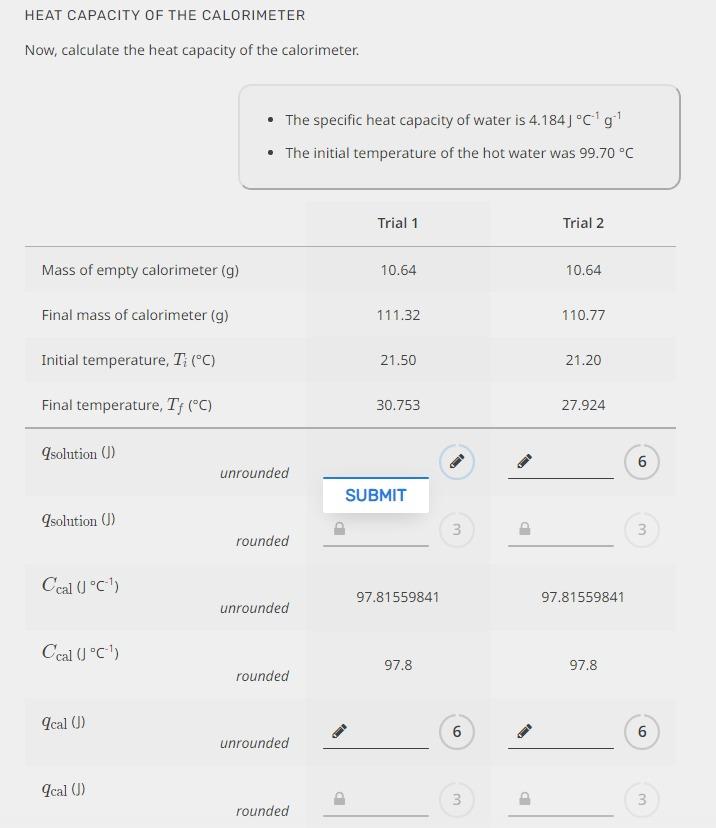Click the pencil icon for Trial 1 qsolution unrounded

point(456,462)
